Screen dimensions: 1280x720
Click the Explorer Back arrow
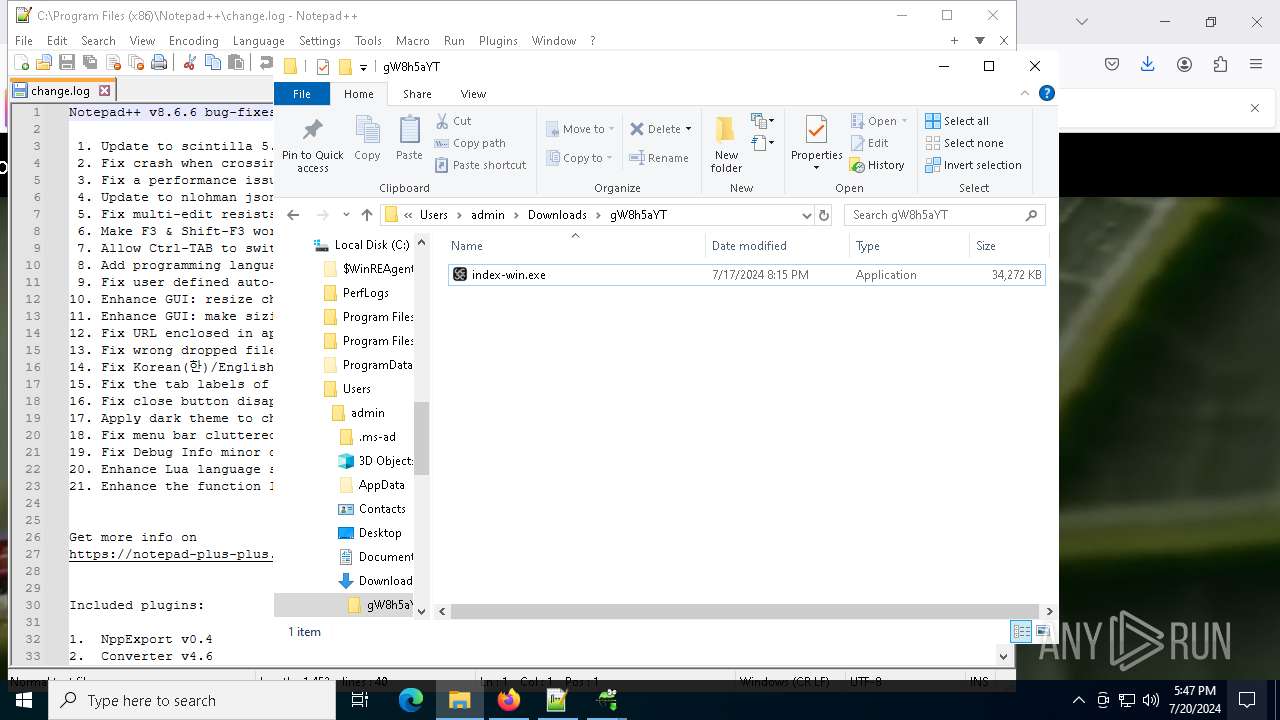click(x=293, y=215)
